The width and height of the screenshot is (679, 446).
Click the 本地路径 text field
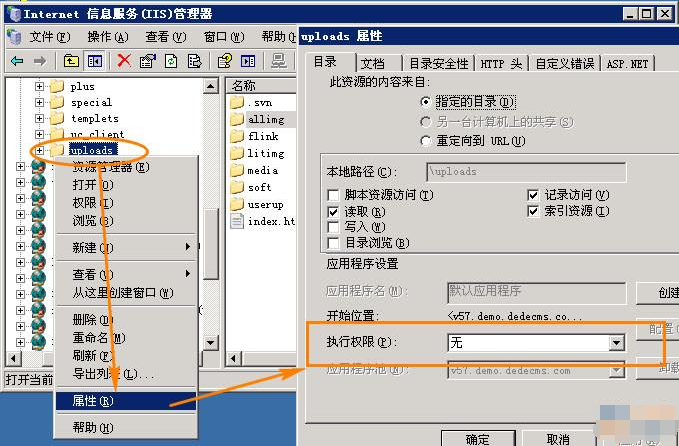coord(525,171)
